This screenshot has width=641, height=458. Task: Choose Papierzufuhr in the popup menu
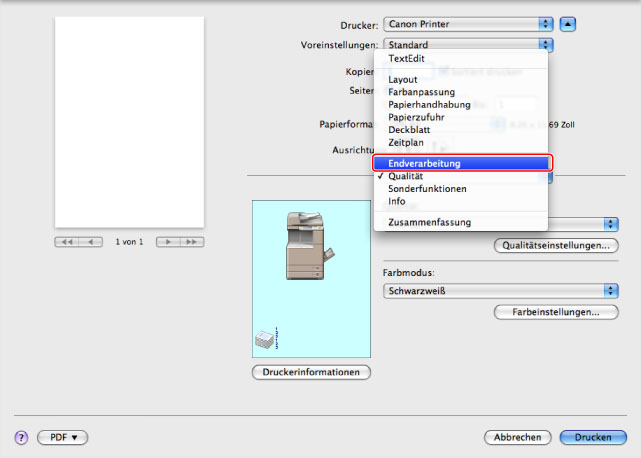pyautogui.click(x=417, y=116)
